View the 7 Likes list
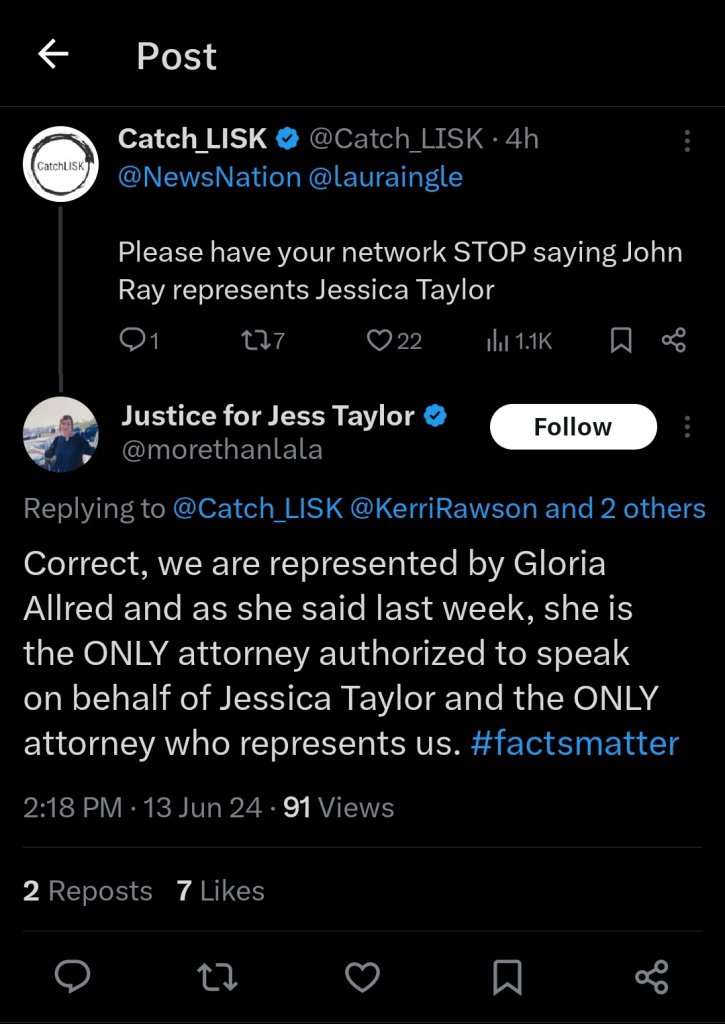The height and width of the screenshot is (1024, 725). pyautogui.click(x=220, y=891)
